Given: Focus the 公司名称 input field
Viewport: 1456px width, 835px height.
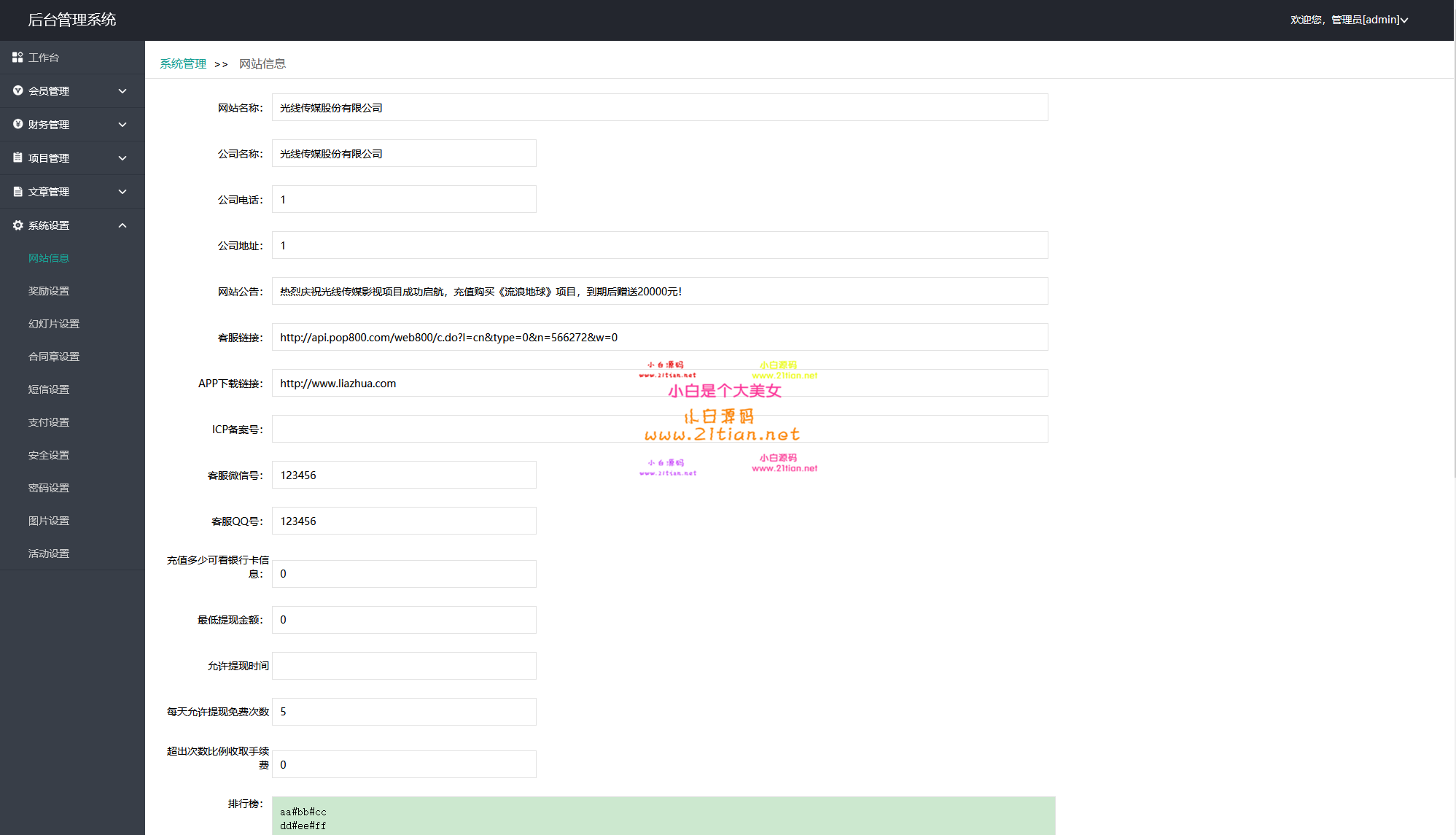Looking at the screenshot, I should [404, 153].
